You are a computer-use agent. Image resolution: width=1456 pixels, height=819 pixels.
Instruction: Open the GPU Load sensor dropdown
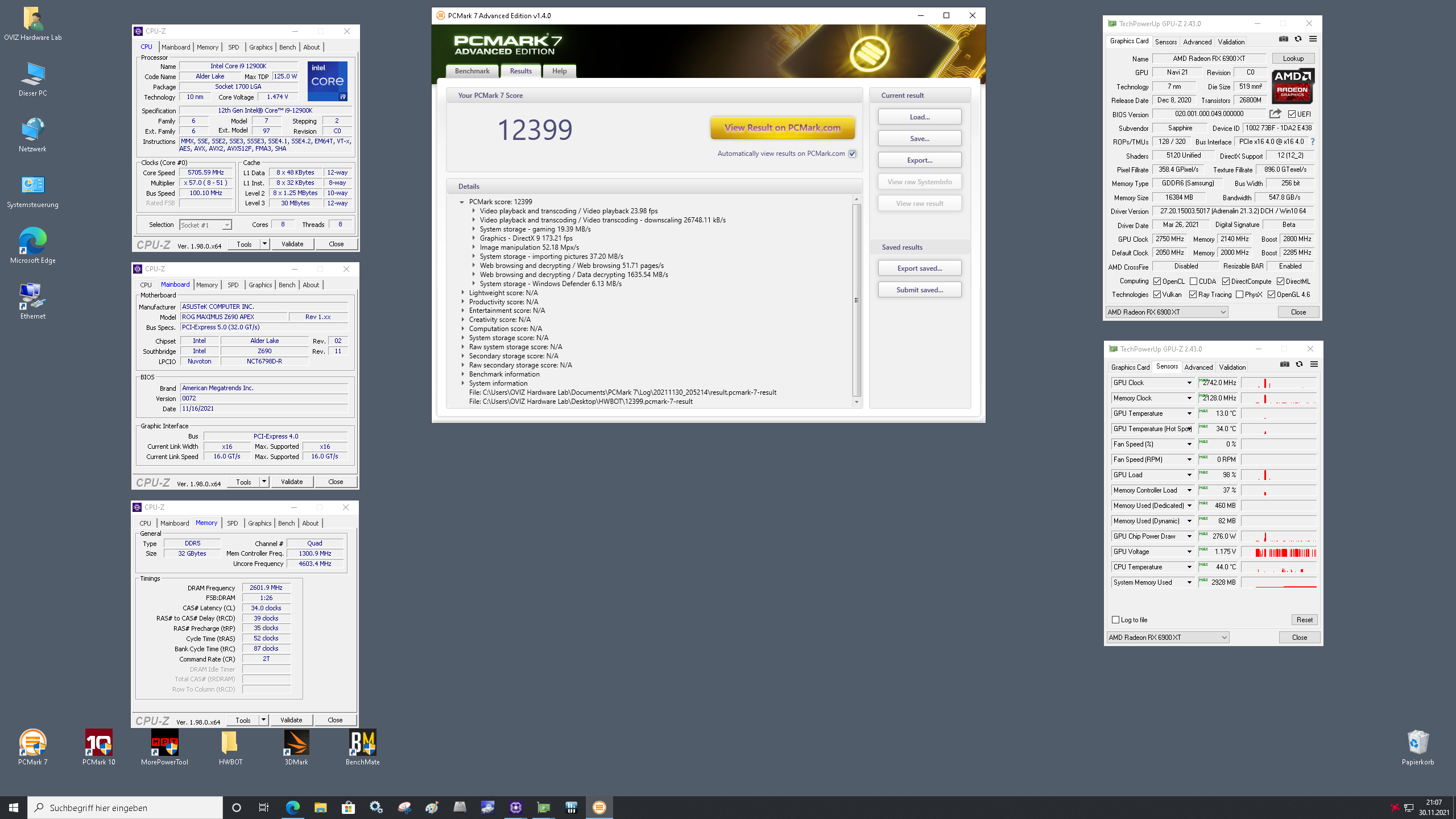[x=1189, y=475]
